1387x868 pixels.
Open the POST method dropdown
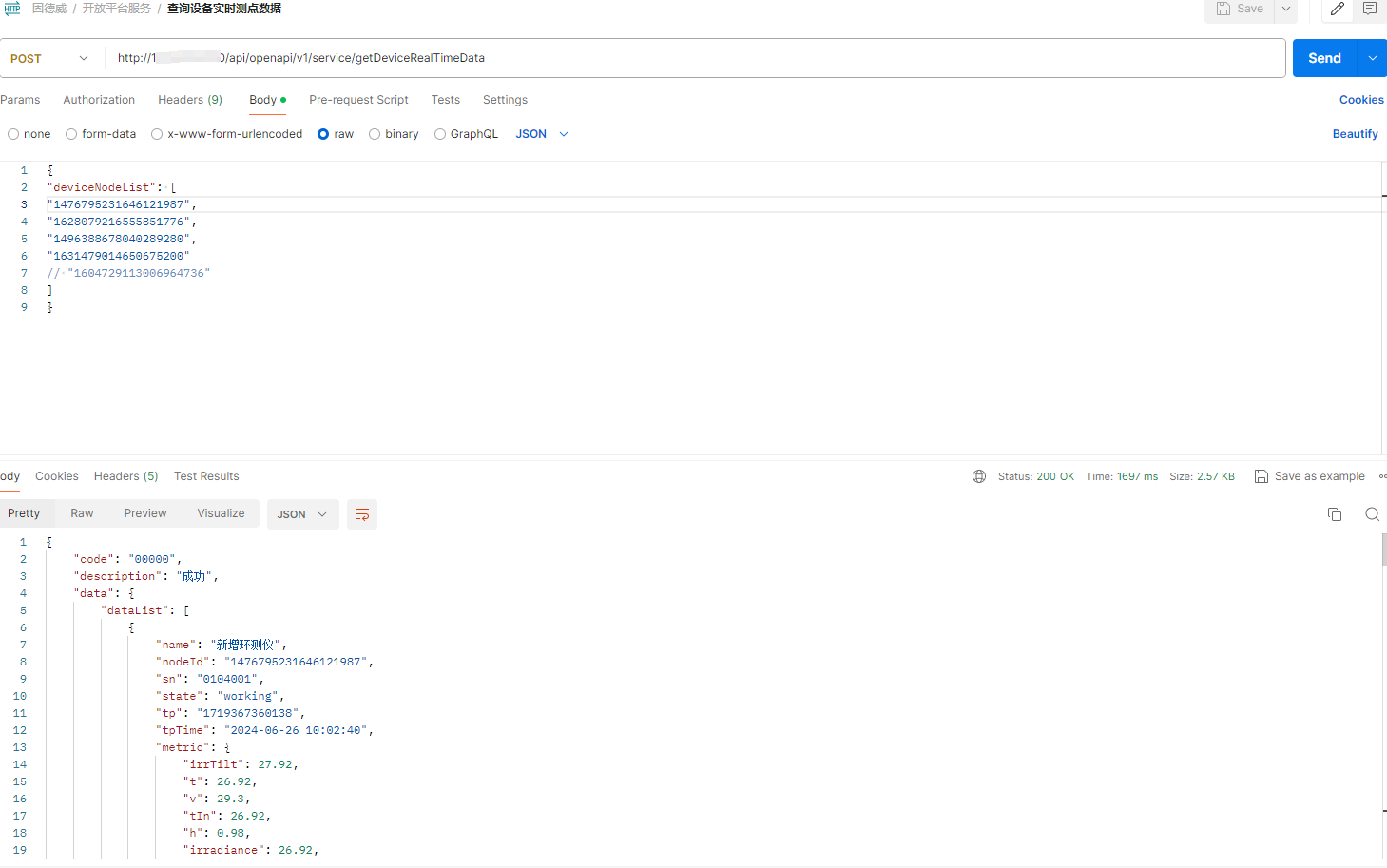49,58
